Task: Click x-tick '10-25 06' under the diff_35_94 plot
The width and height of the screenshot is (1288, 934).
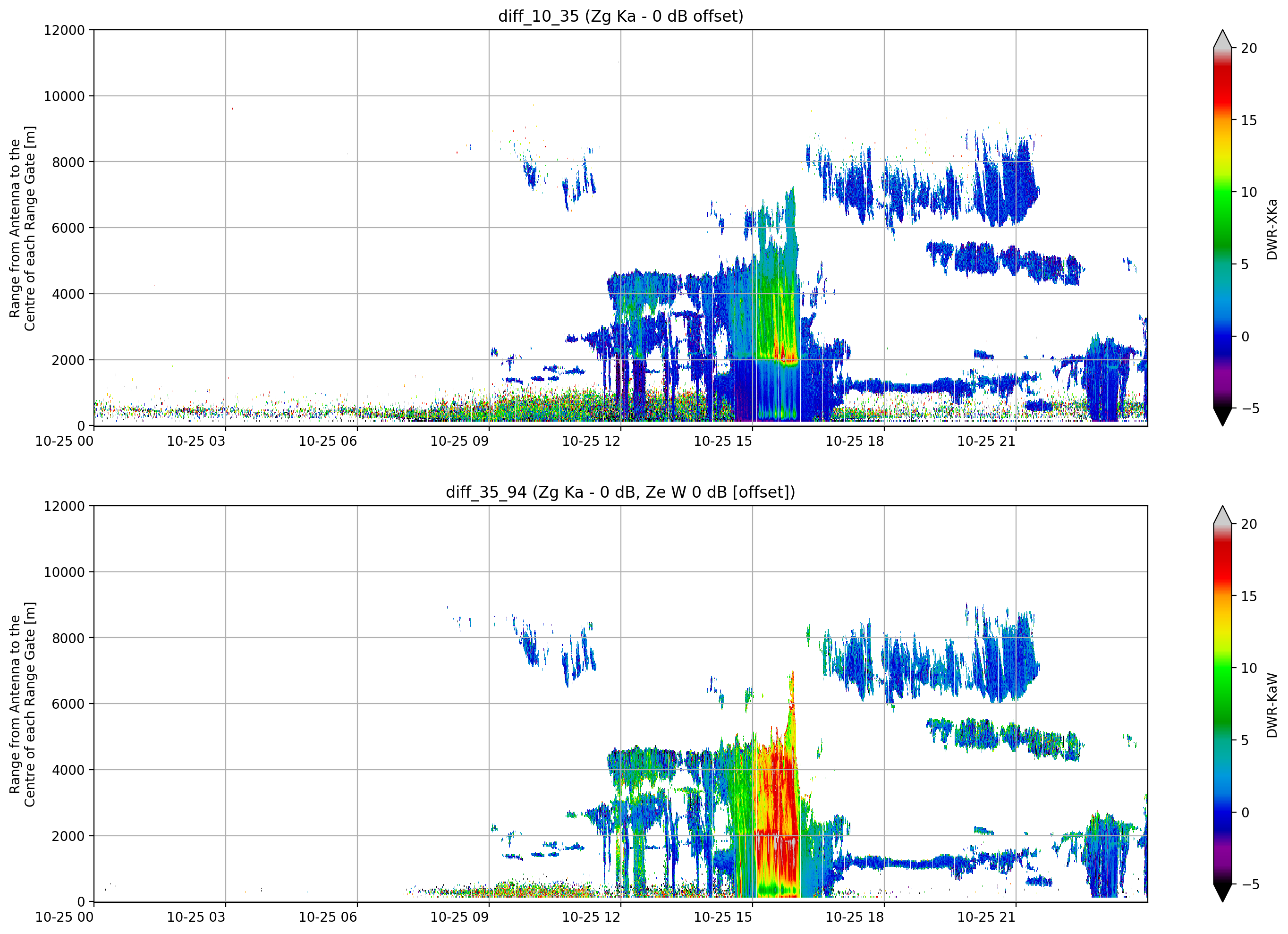Action: pyautogui.click(x=328, y=917)
